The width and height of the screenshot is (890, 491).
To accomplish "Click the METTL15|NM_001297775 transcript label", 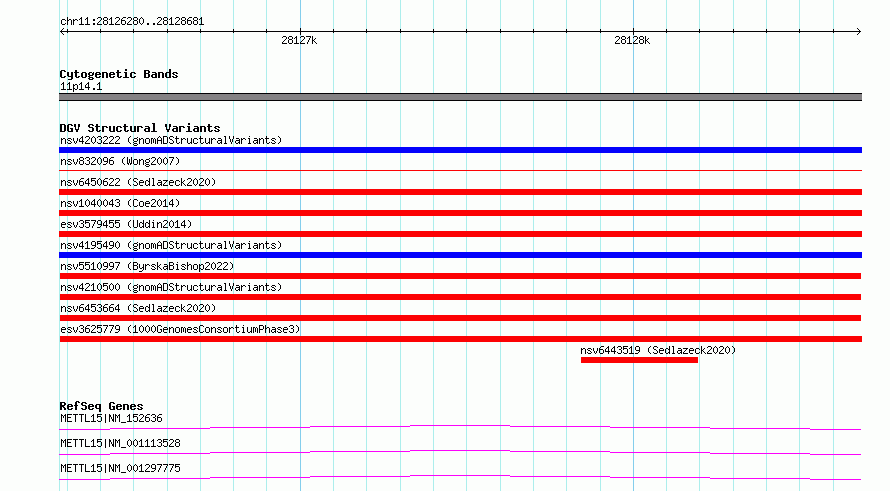I will coord(120,468).
